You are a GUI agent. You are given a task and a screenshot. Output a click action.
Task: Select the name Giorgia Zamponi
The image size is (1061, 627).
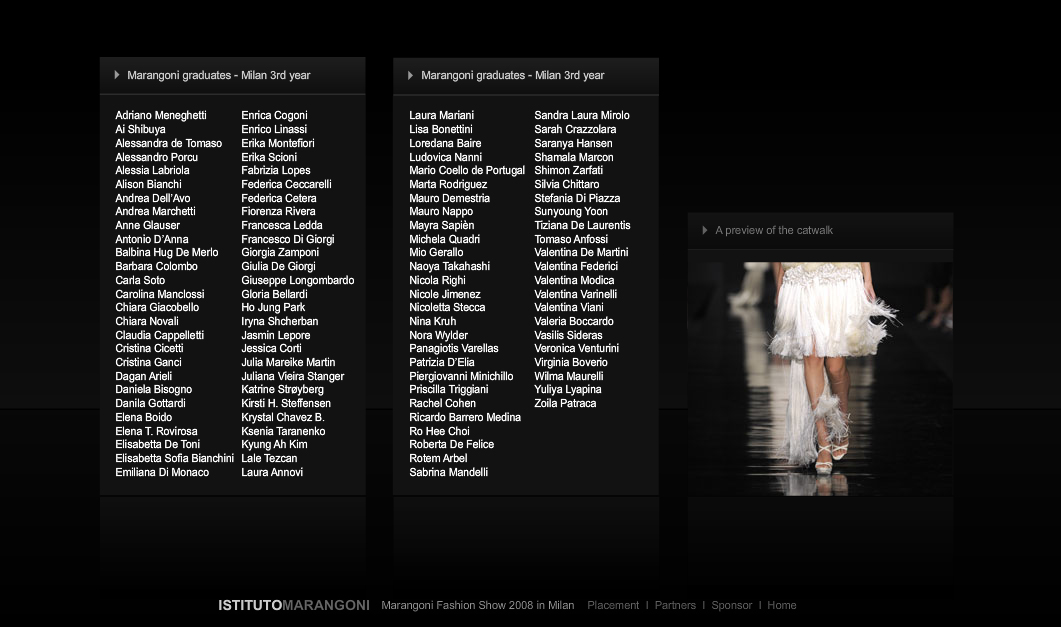coord(279,252)
